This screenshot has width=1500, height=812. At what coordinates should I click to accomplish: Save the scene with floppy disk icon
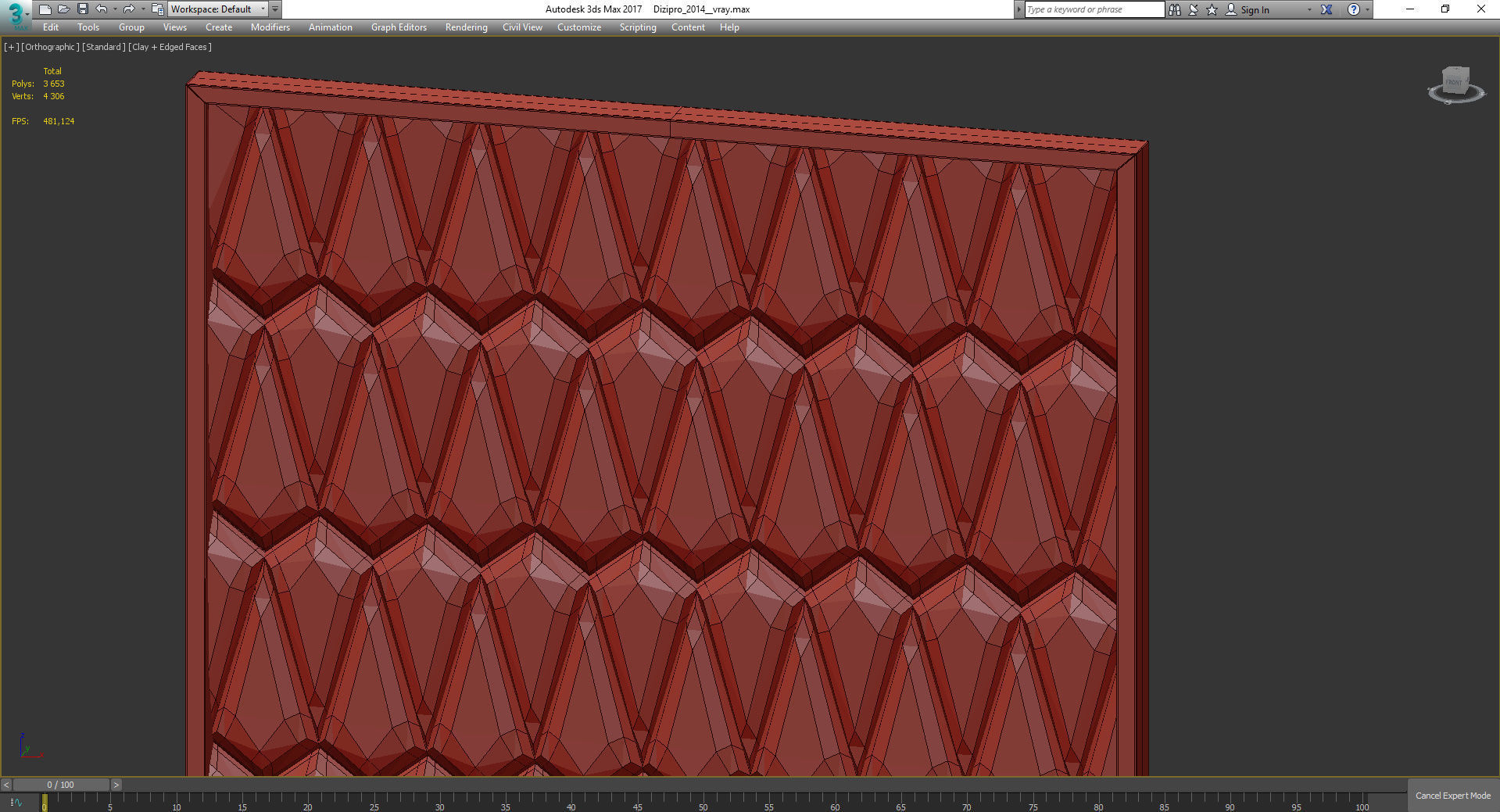(82, 9)
